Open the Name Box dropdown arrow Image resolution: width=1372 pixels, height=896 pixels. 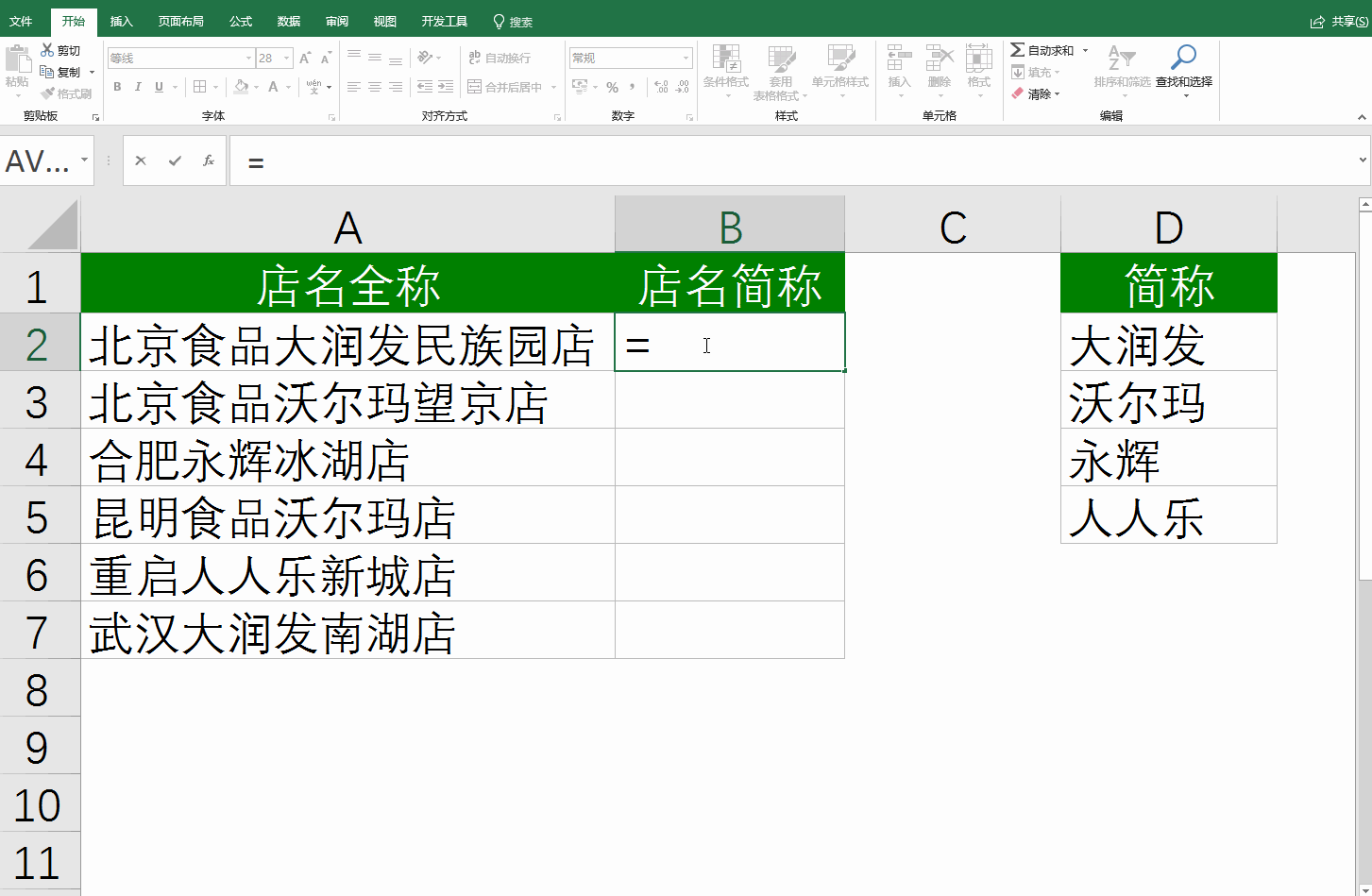(85, 161)
